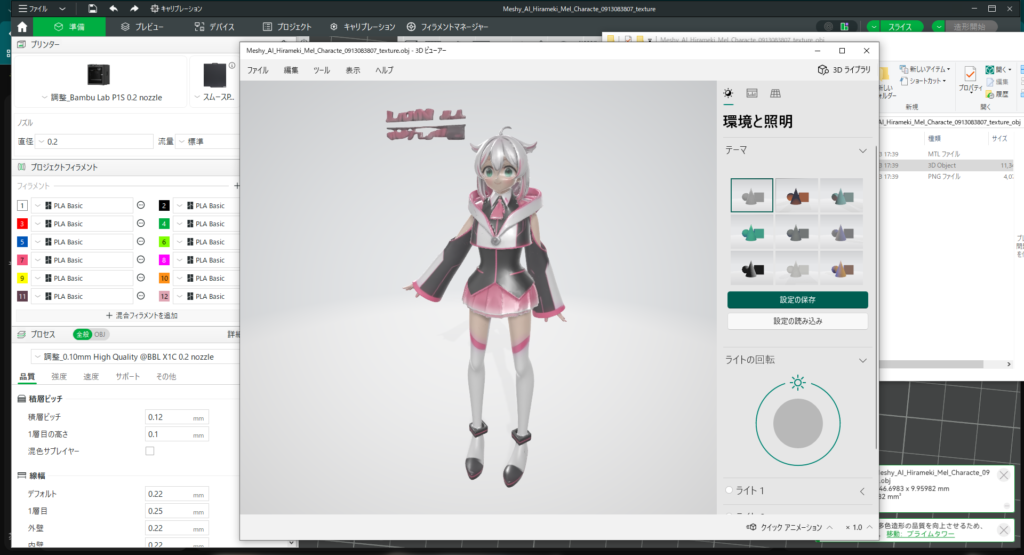Open the grid and views icon in 3D Viewer
This screenshot has height=555, width=1024.
(775, 93)
